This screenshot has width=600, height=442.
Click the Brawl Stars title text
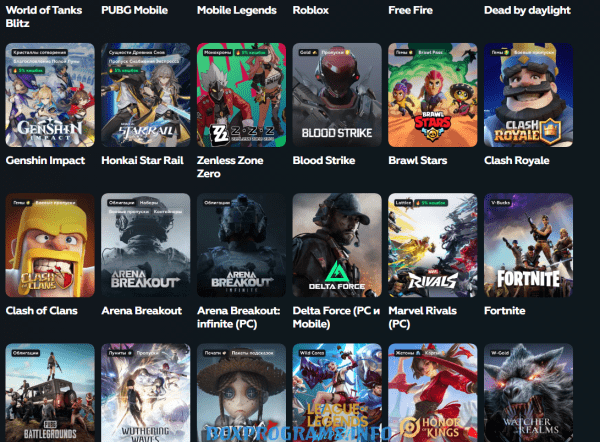[x=417, y=160]
